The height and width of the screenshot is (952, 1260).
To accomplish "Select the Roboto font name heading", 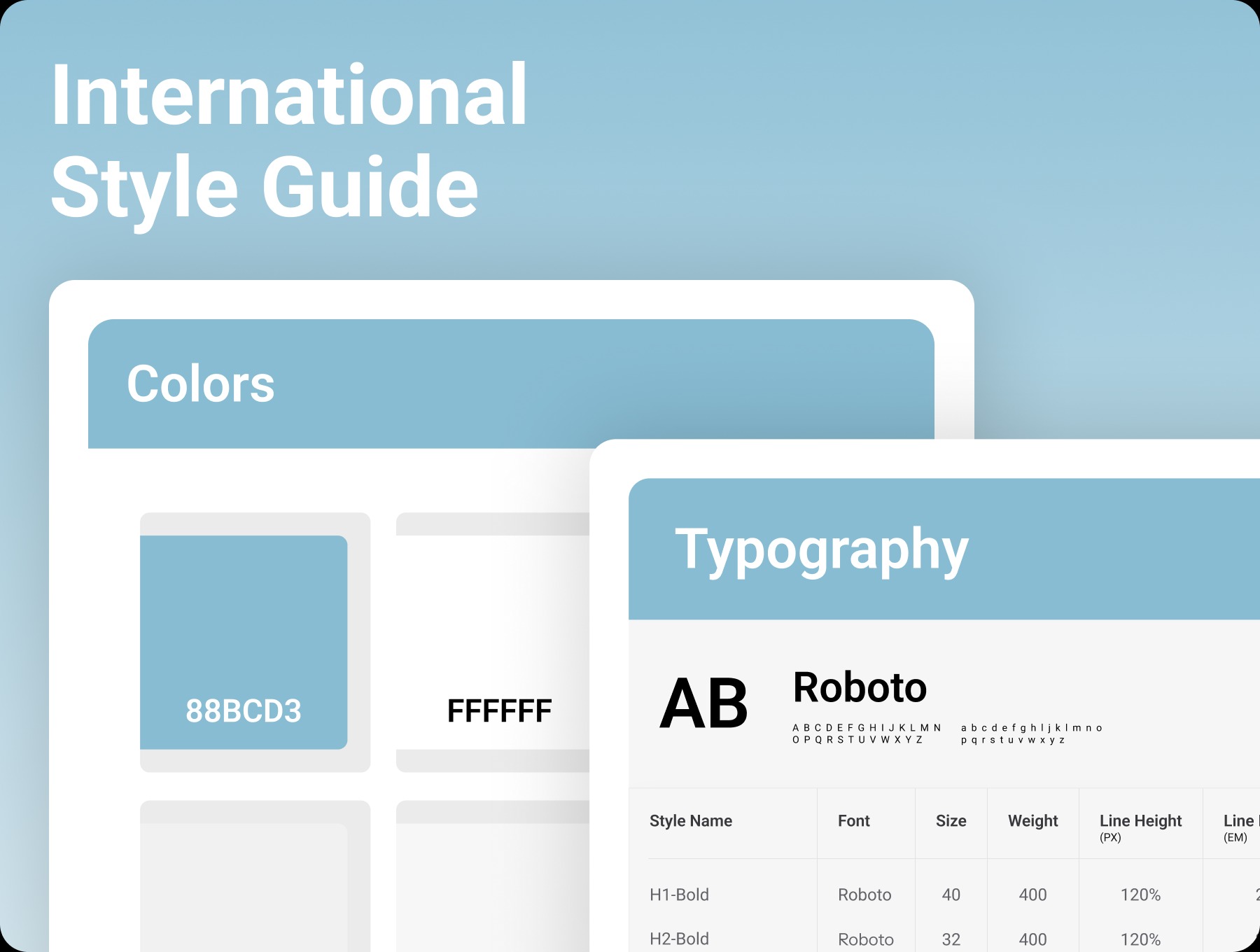I will tap(859, 688).
